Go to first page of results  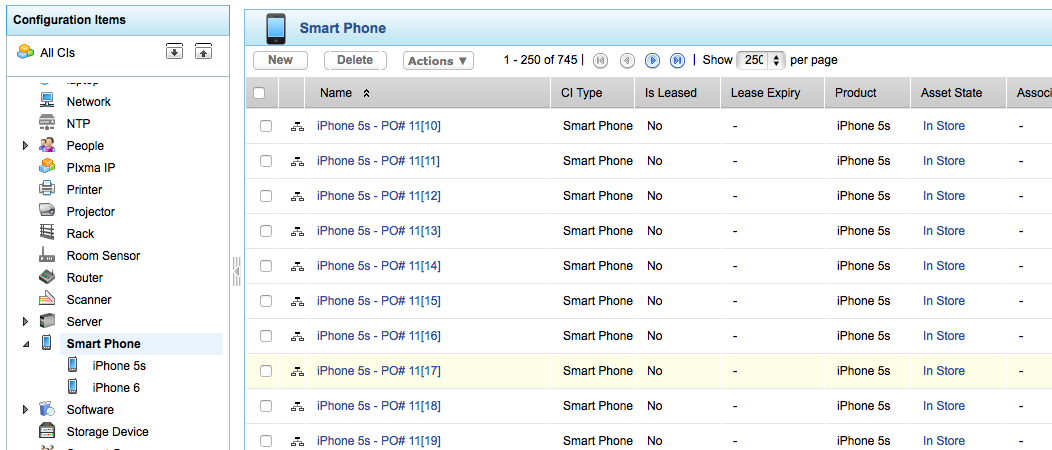(600, 60)
